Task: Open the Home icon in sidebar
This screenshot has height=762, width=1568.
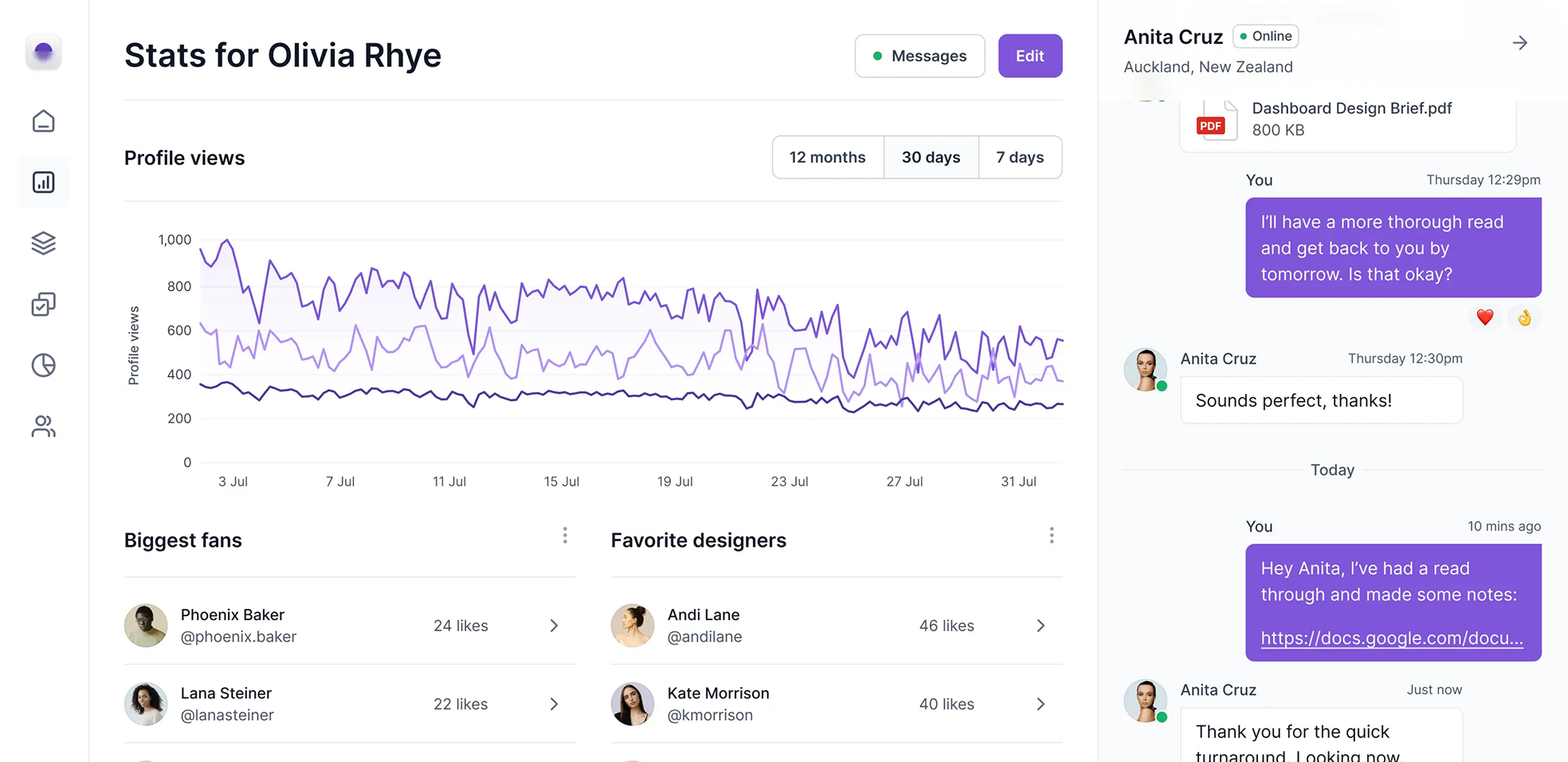Action: pos(43,121)
